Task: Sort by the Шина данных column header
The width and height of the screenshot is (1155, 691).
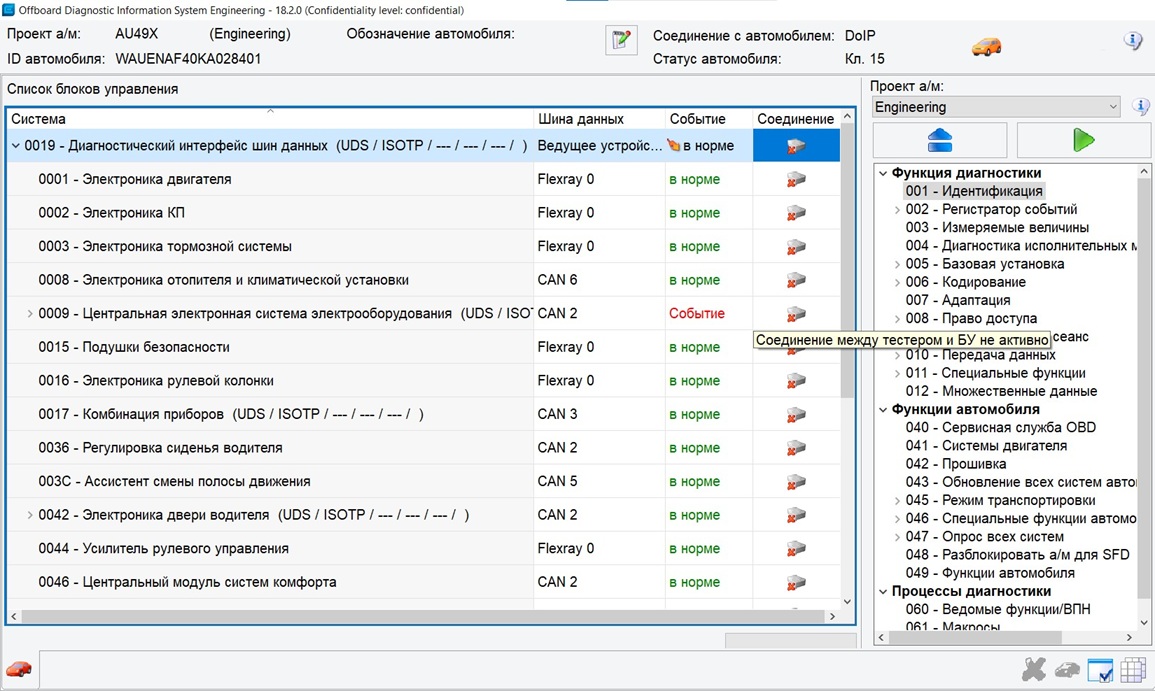Action: pos(580,119)
